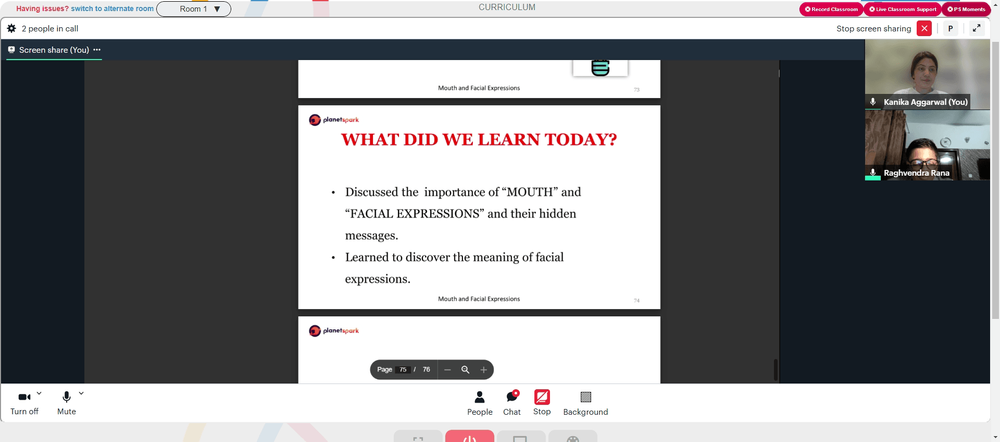
Task: Zoom out the PDF with minus icon
Action: (x=448, y=370)
